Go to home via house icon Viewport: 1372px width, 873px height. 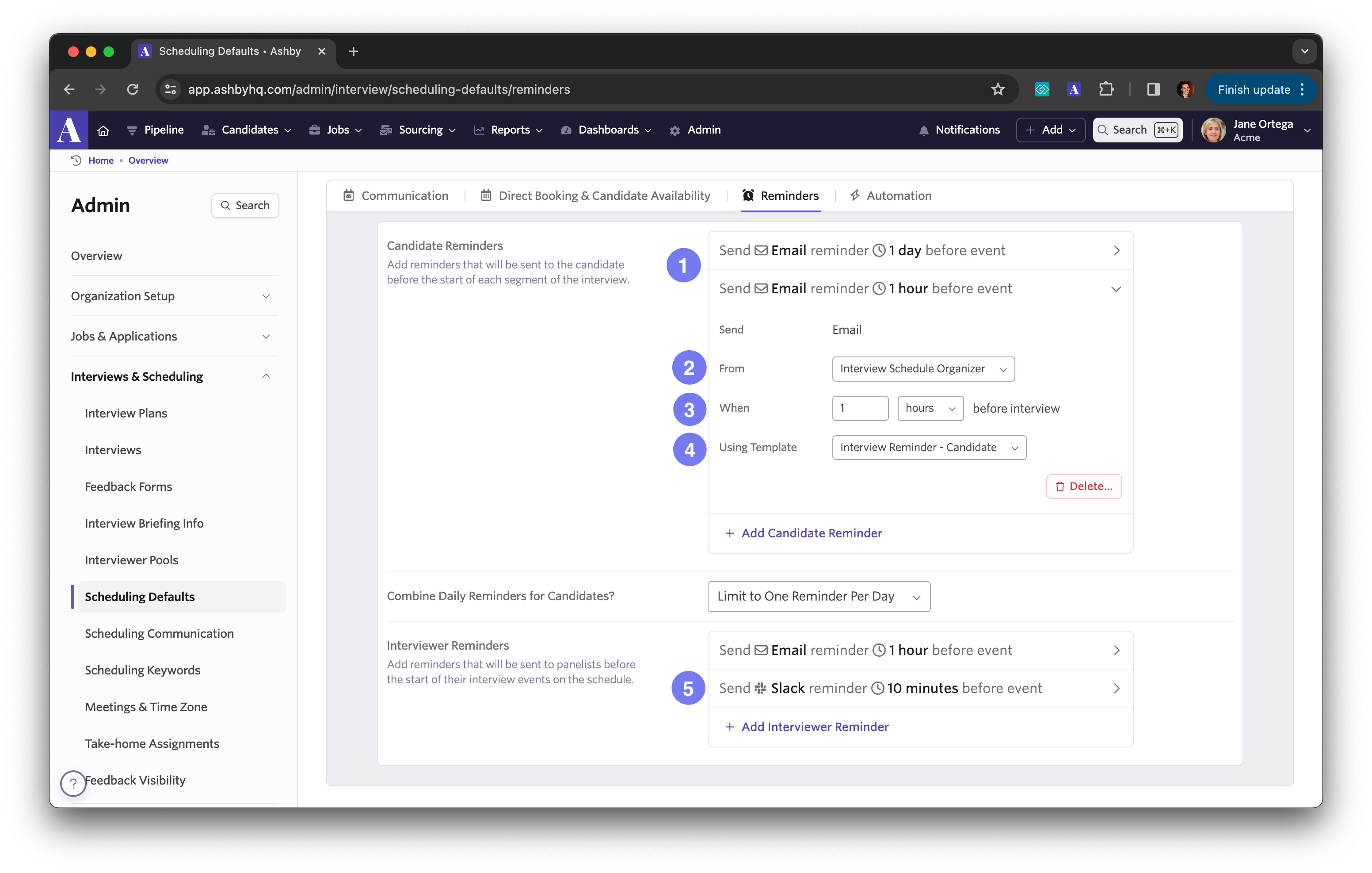[103, 130]
